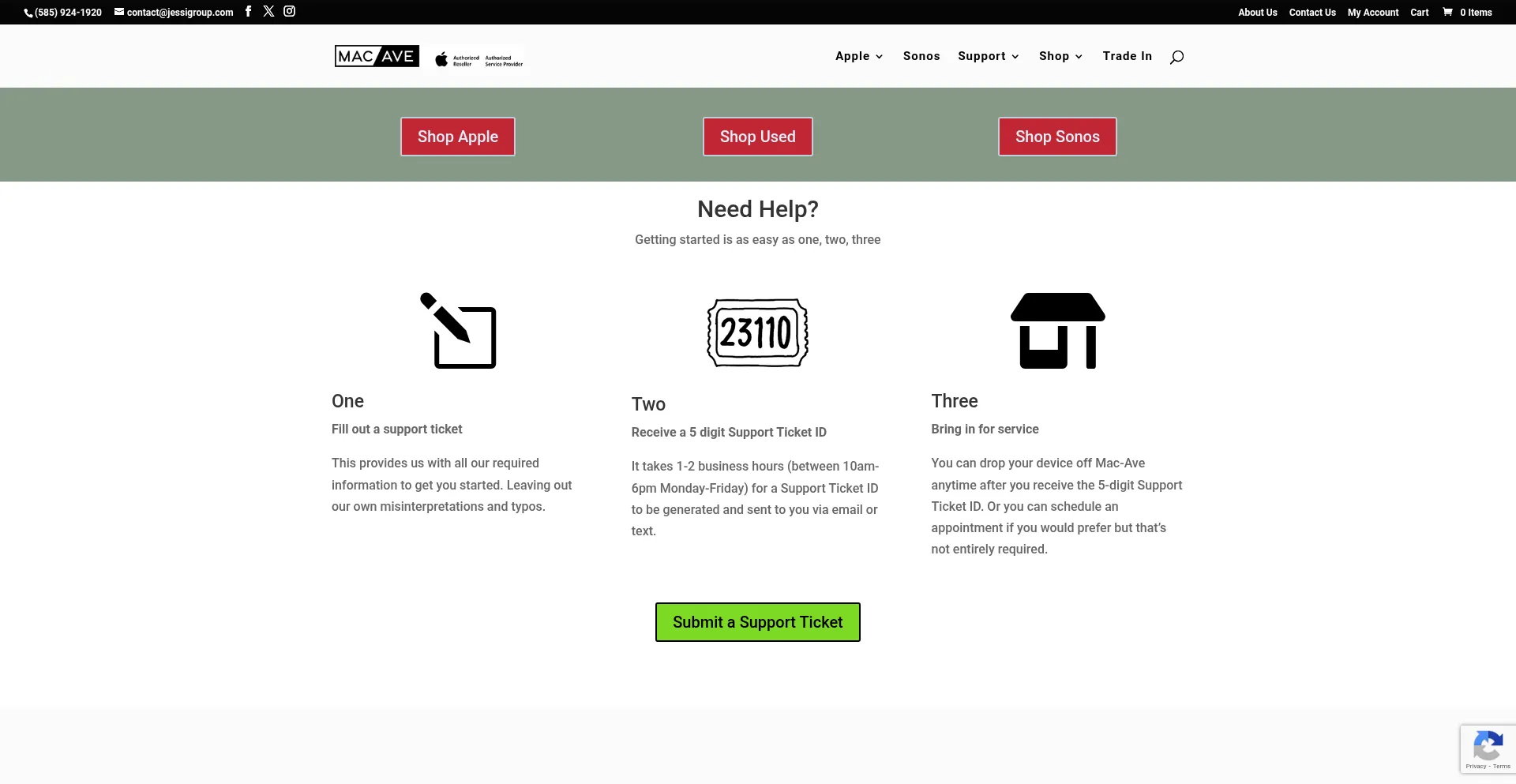This screenshot has width=1516, height=784.
Task: Expand the Support dropdown menu
Action: pos(988,56)
